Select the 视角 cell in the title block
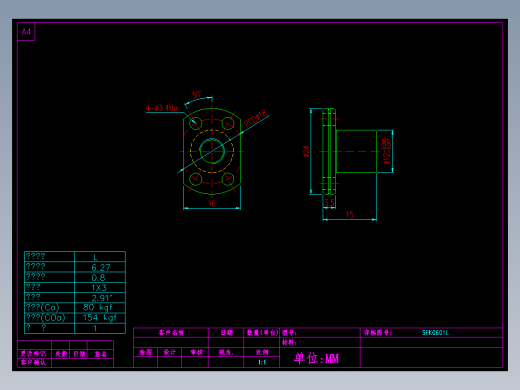Viewport: 520px width, 390px height. (226, 352)
